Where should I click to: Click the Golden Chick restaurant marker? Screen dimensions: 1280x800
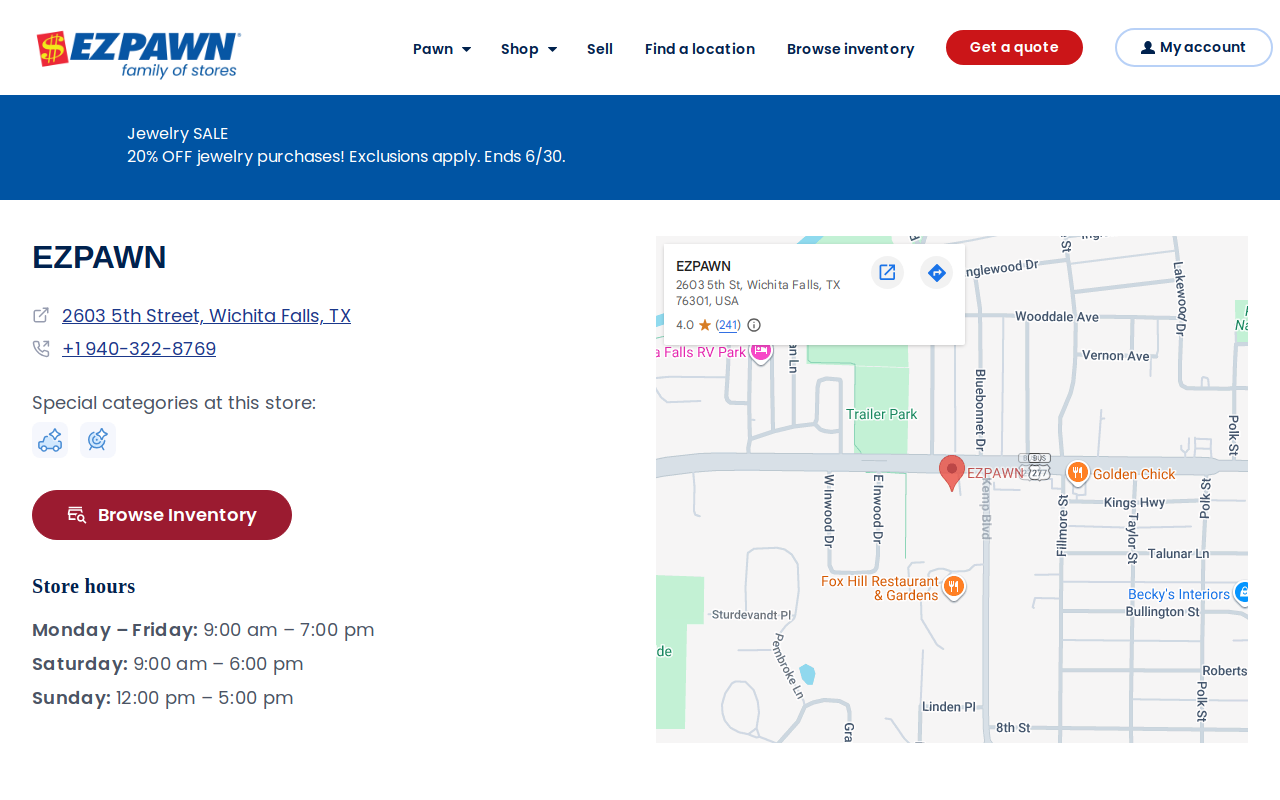1077,472
